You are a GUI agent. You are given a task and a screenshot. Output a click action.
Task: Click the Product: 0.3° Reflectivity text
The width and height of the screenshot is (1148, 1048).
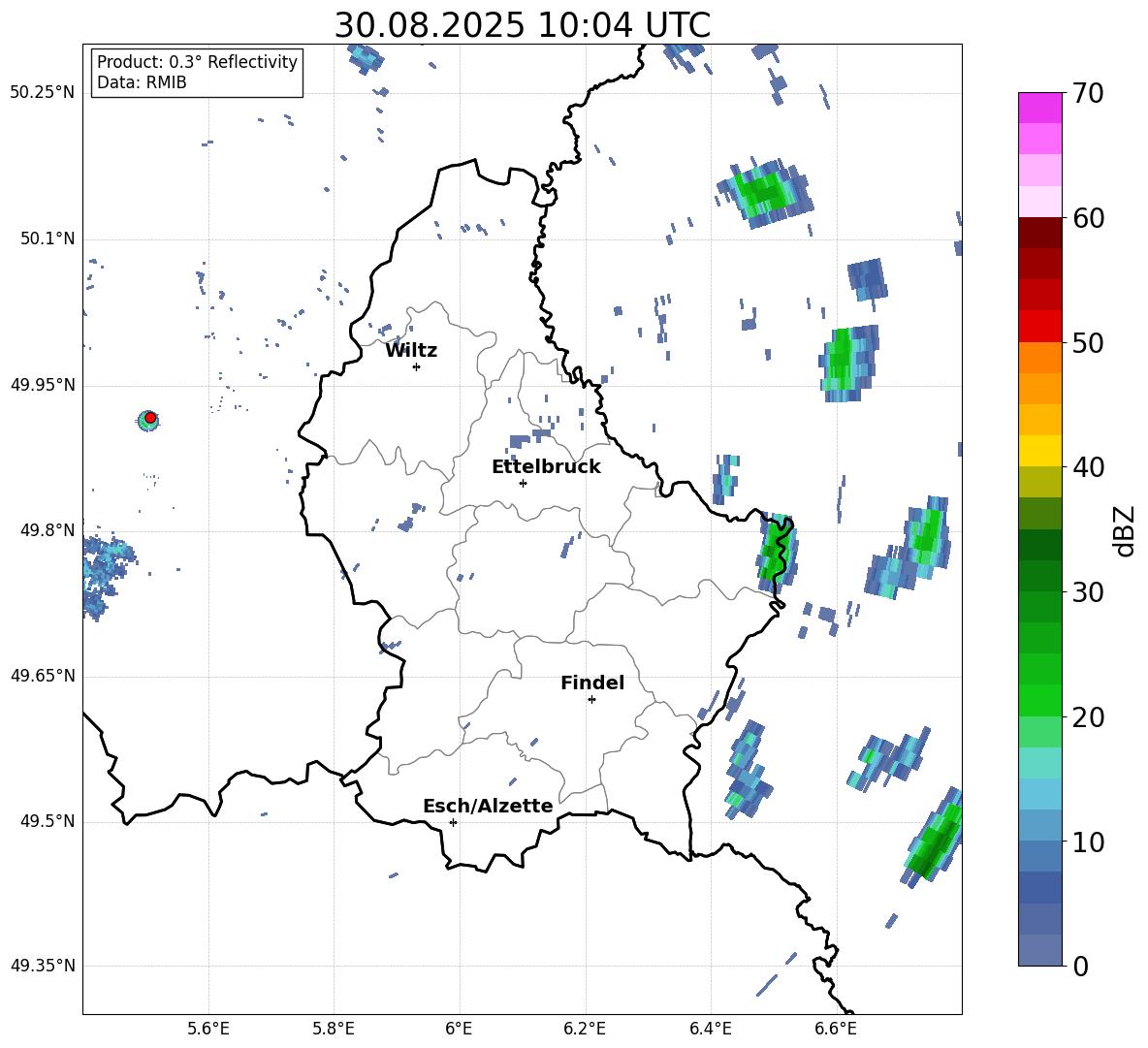pos(197,62)
